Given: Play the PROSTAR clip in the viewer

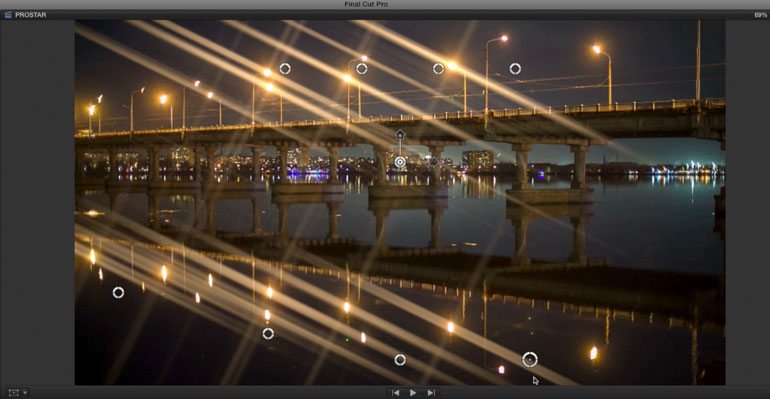Looking at the screenshot, I should [x=413, y=393].
